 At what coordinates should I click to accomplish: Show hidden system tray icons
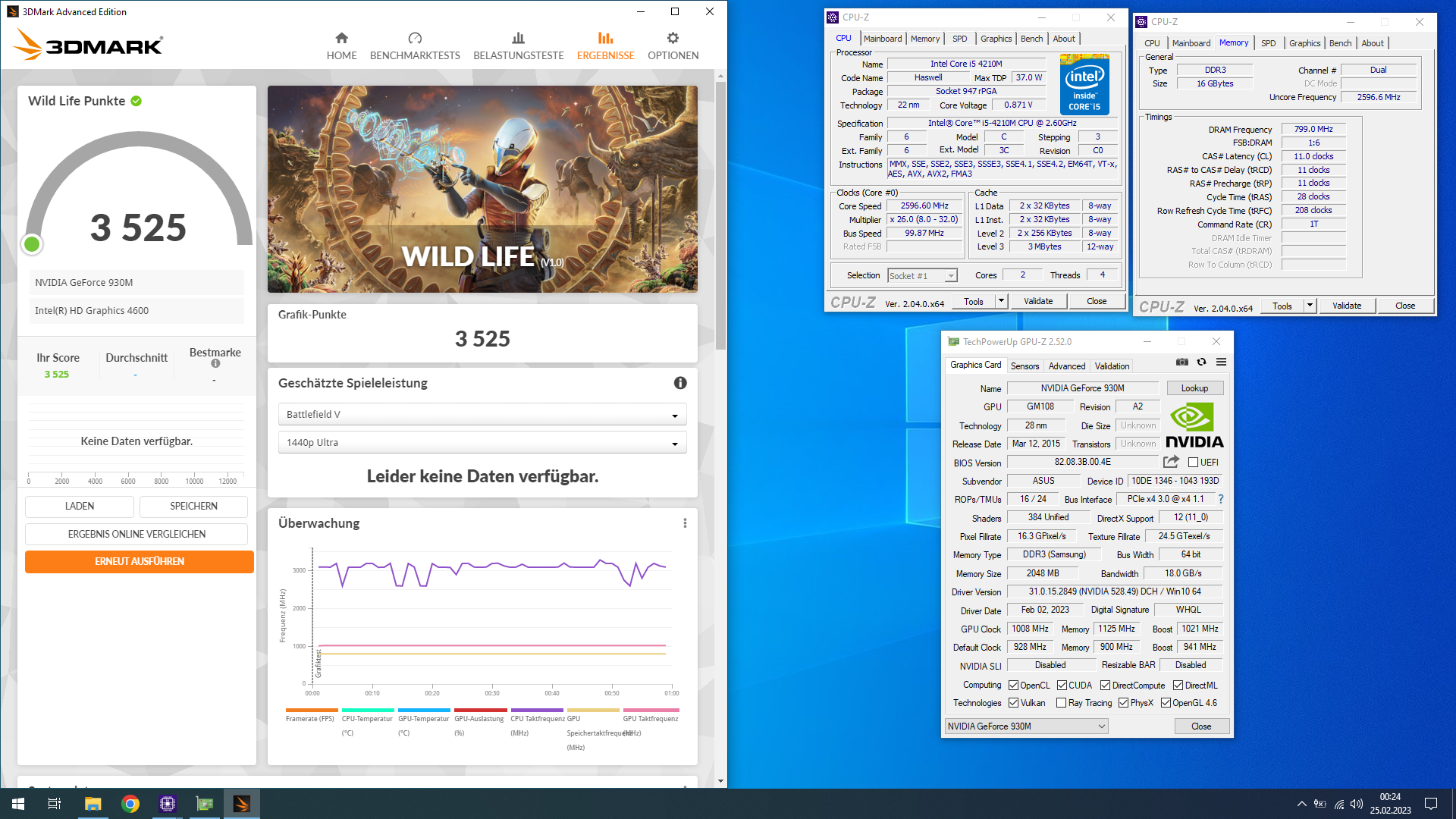pyautogui.click(x=1301, y=804)
